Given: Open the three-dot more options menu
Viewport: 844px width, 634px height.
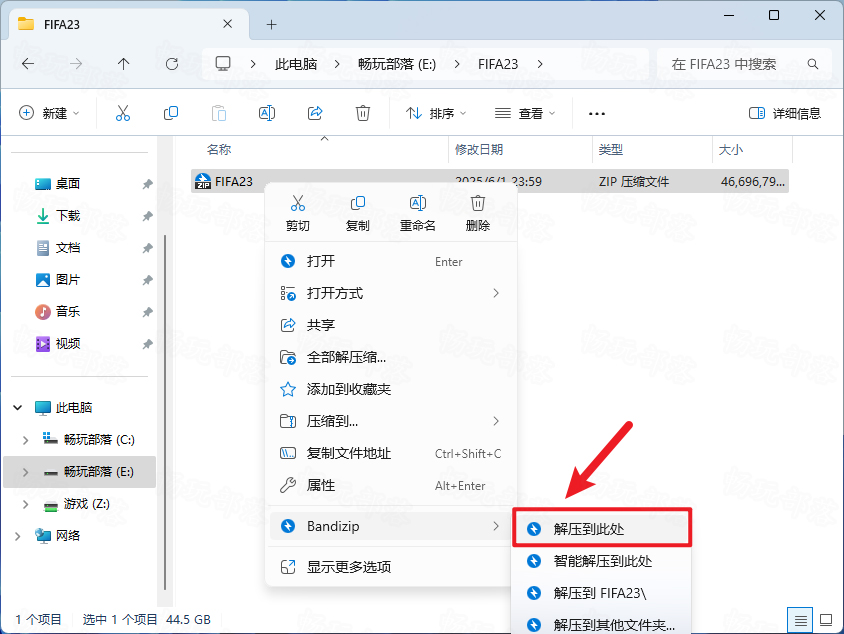Looking at the screenshot, I should click(x=597, y=114).
